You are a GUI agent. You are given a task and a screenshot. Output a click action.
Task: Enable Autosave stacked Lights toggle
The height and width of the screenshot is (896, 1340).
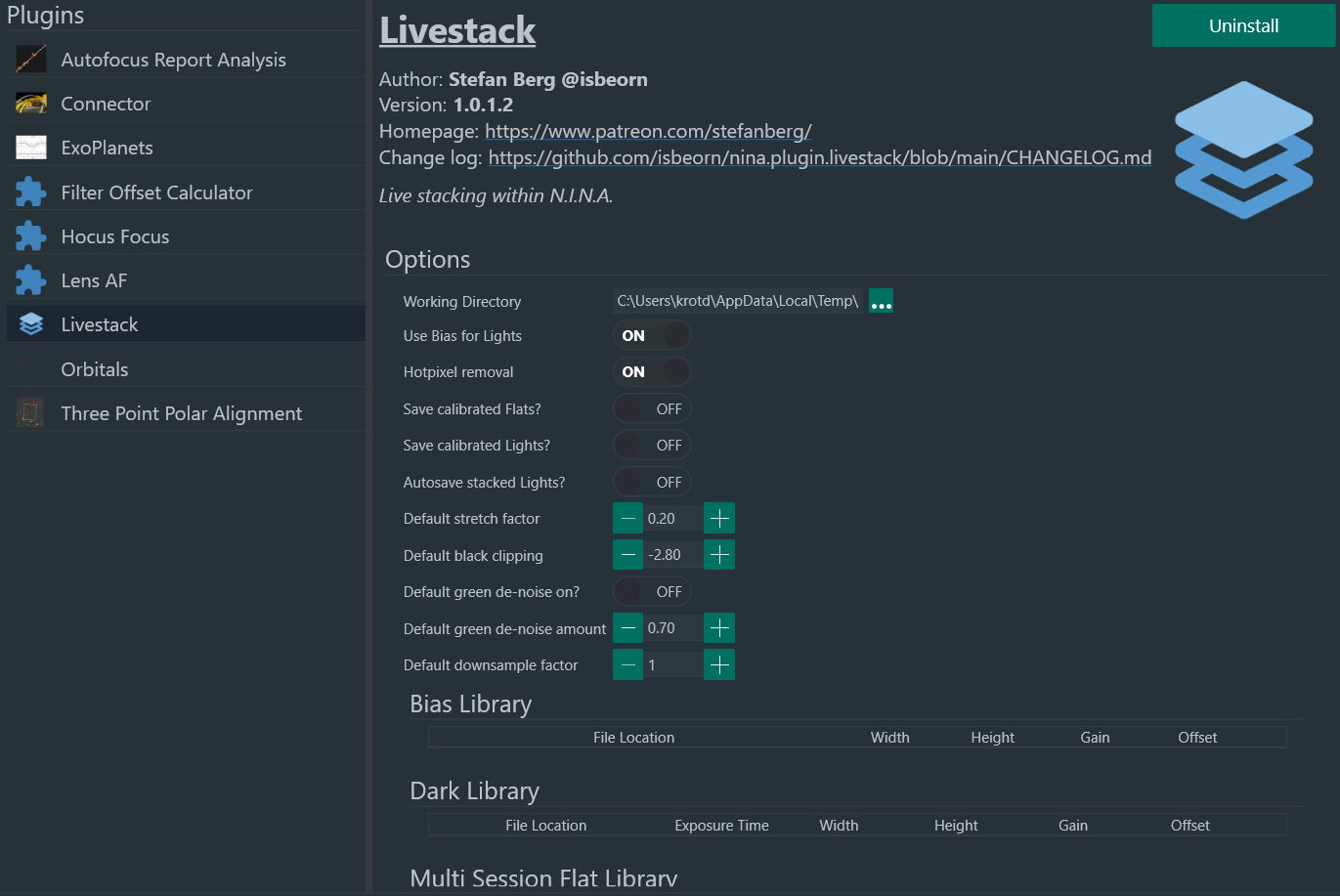tap(652, 482)
